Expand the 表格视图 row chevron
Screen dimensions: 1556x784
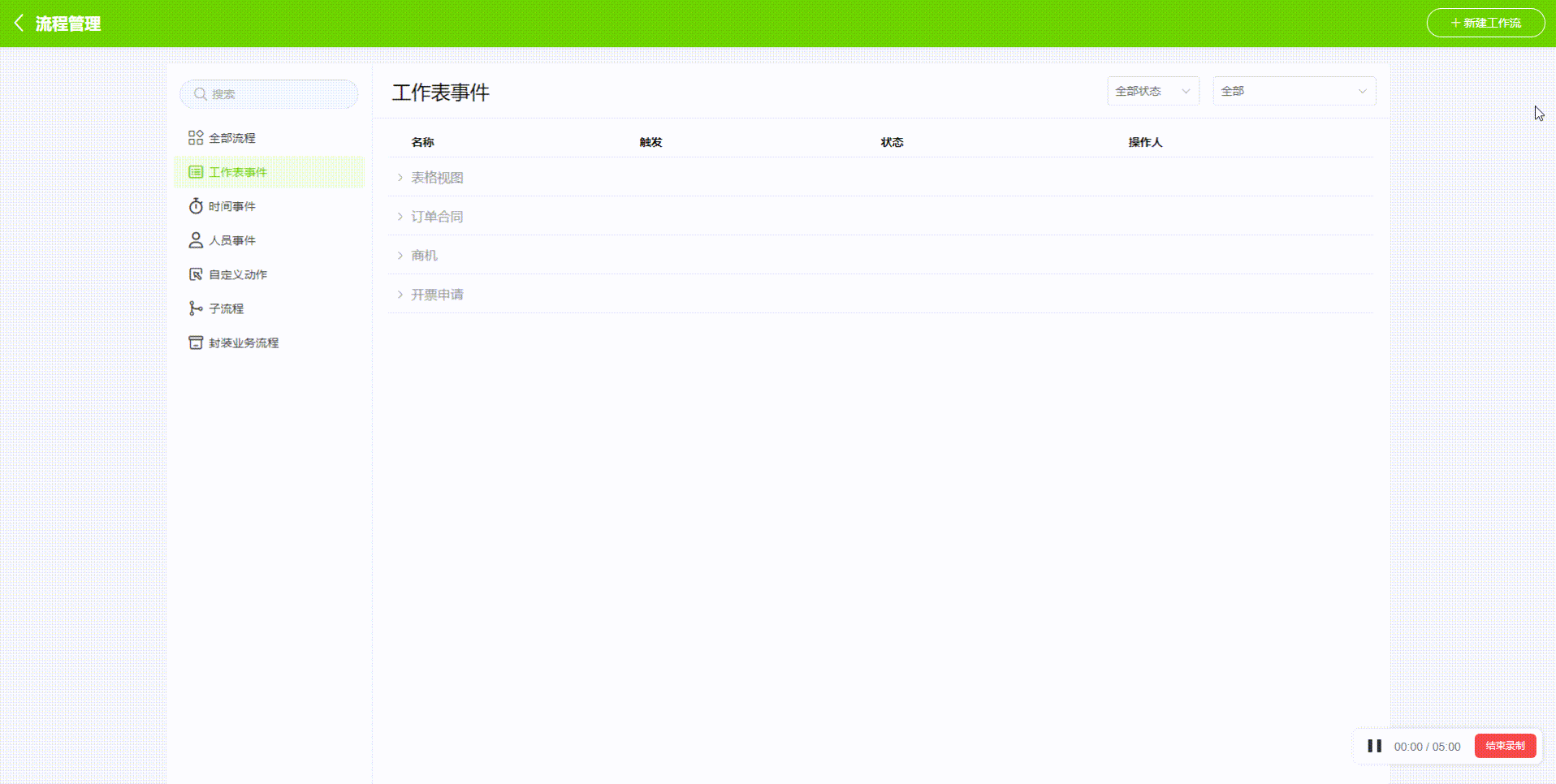click(400, 178)
